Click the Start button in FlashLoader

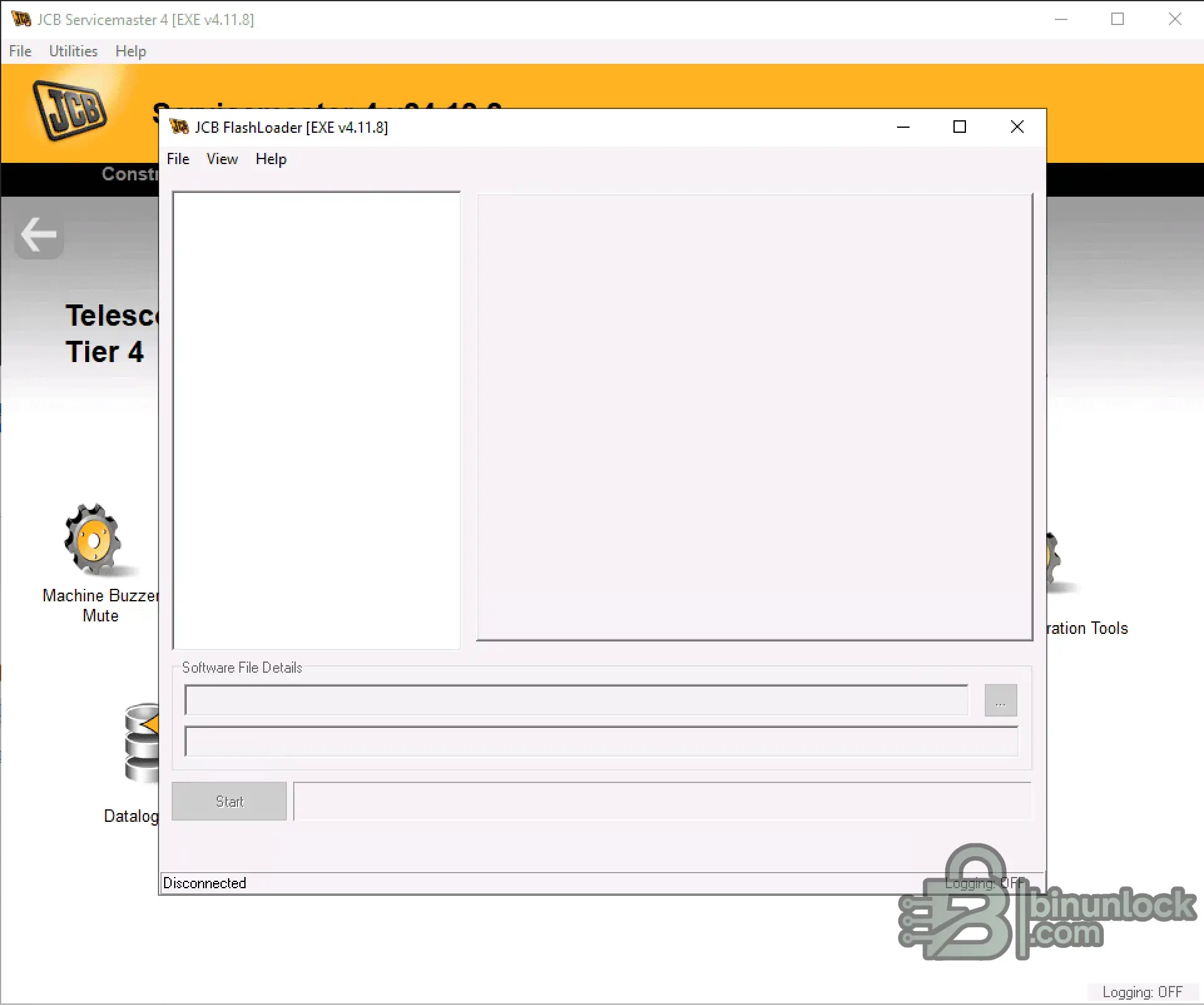click(229, 801)
